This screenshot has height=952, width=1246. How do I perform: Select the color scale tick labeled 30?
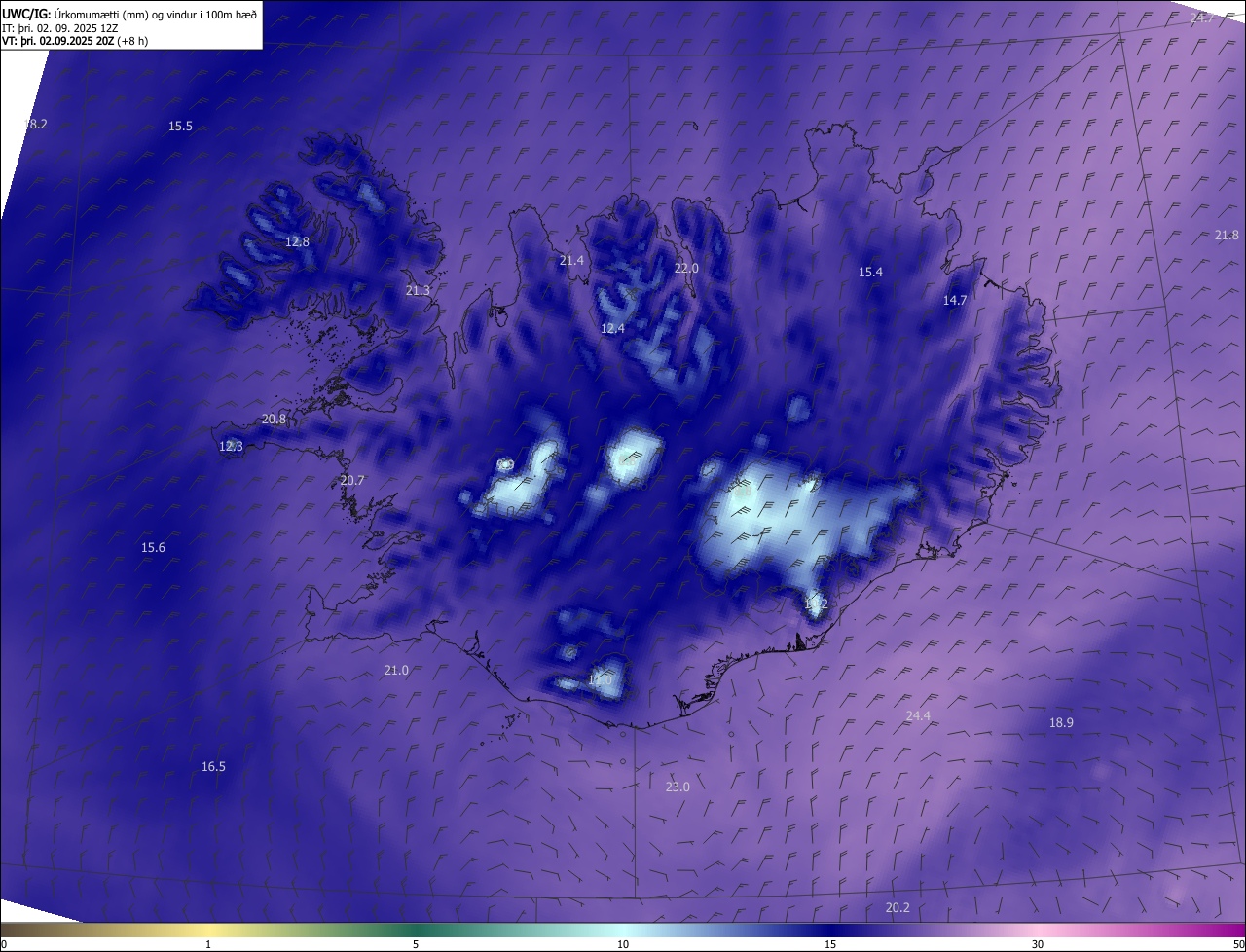[1038, 944]
